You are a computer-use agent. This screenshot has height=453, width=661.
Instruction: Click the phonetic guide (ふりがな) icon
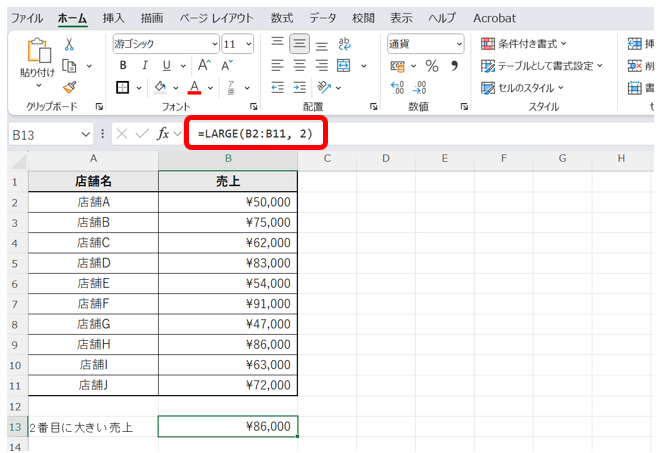coord(231,88)
